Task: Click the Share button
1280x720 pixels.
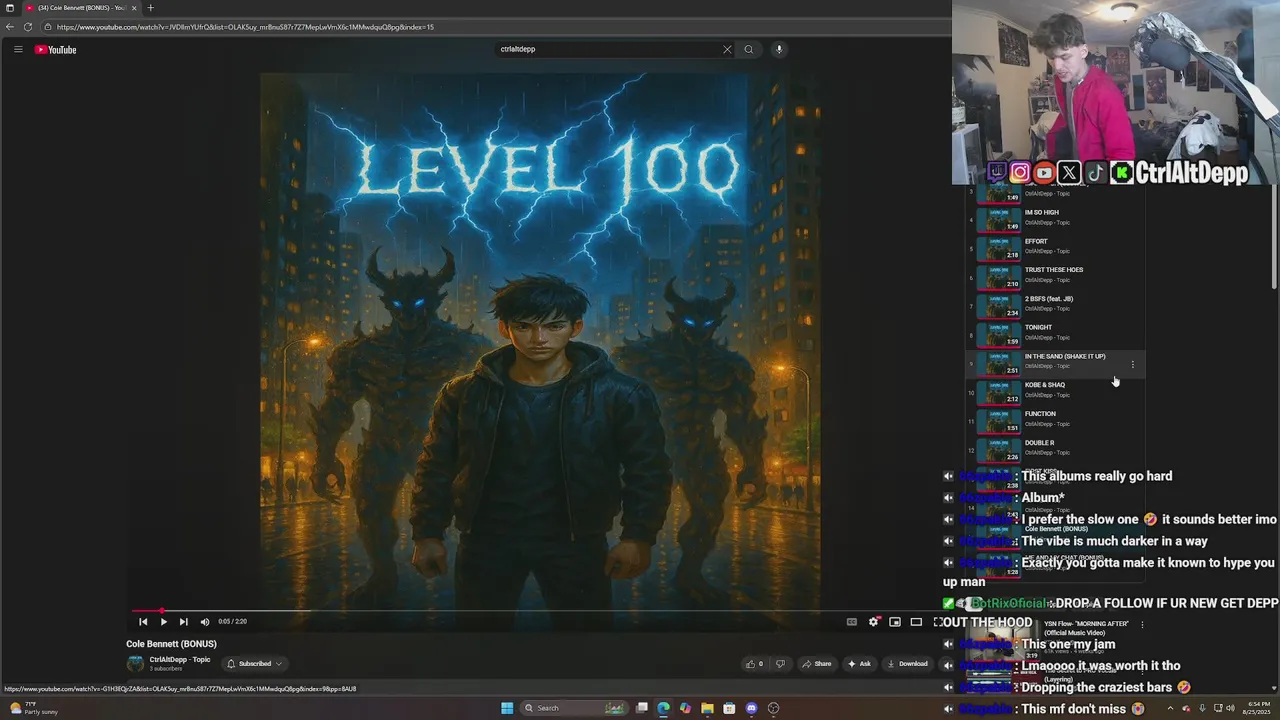Action: [817, 664]
